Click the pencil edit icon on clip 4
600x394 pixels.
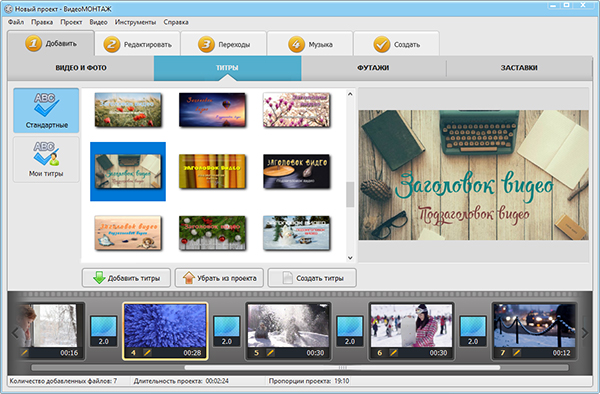pos(147,352)
